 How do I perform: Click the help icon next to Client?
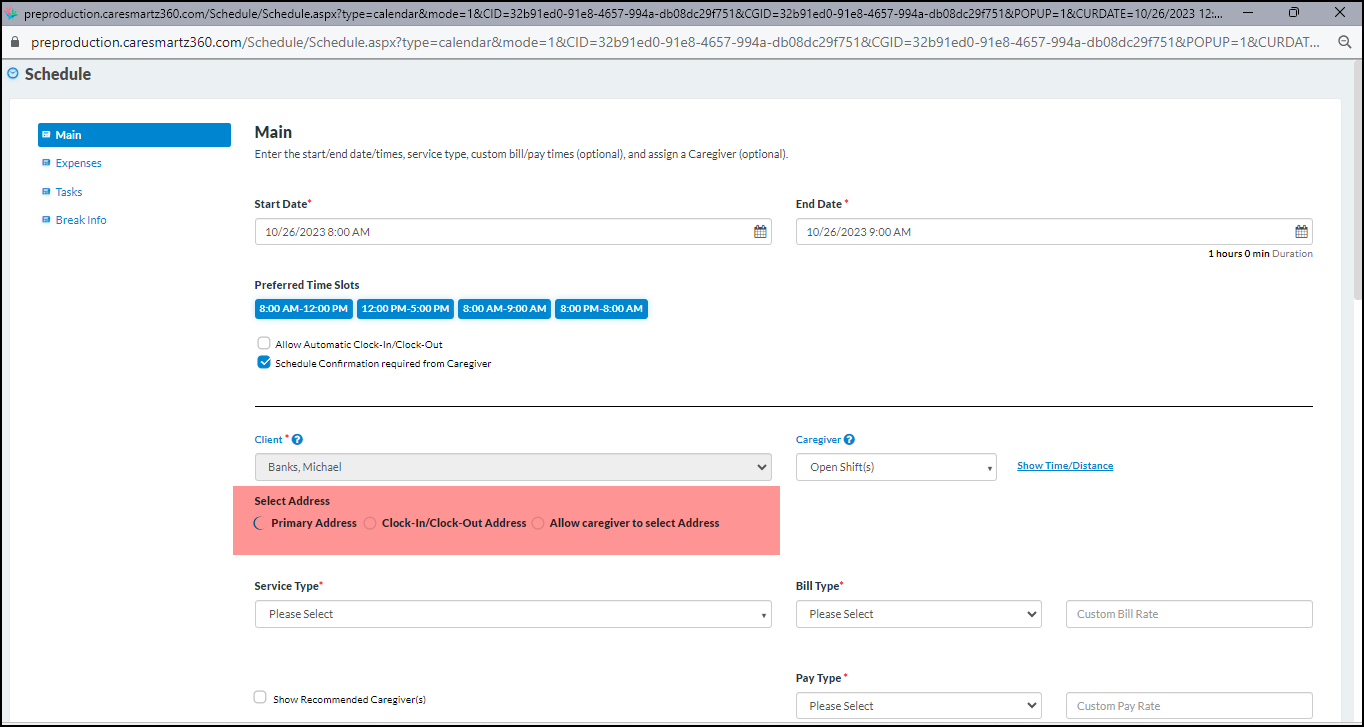tap(297, 440)
